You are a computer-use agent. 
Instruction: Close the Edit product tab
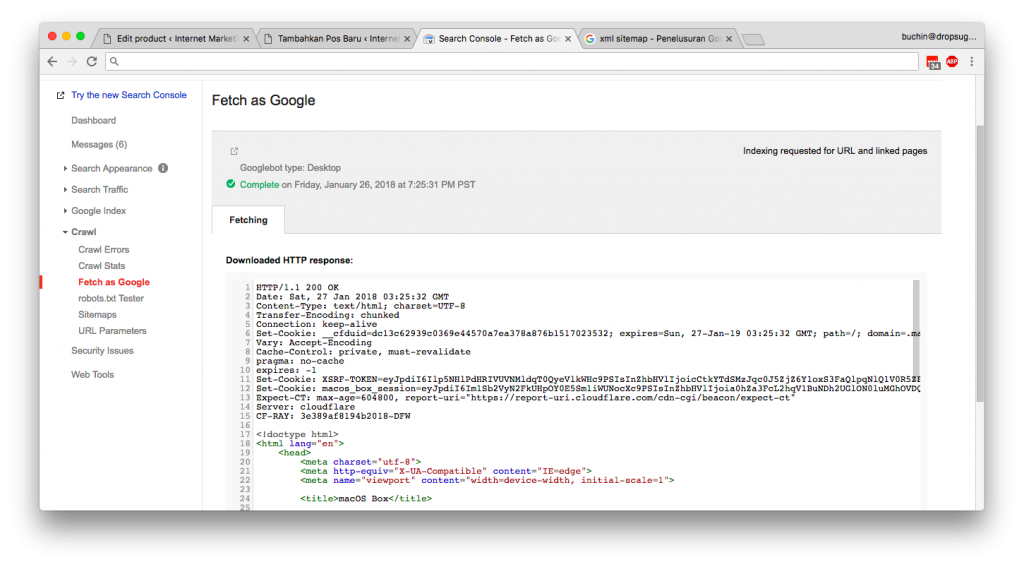coord(246,39)
